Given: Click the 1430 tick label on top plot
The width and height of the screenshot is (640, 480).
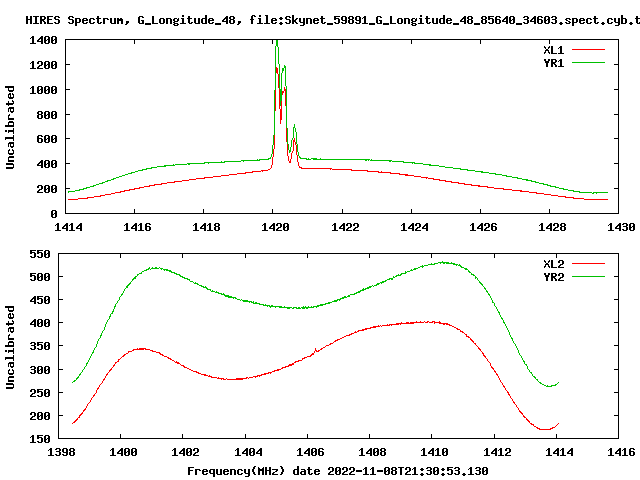Looking at the screenshot, I should pyautogui.click(x=621, y=227).
